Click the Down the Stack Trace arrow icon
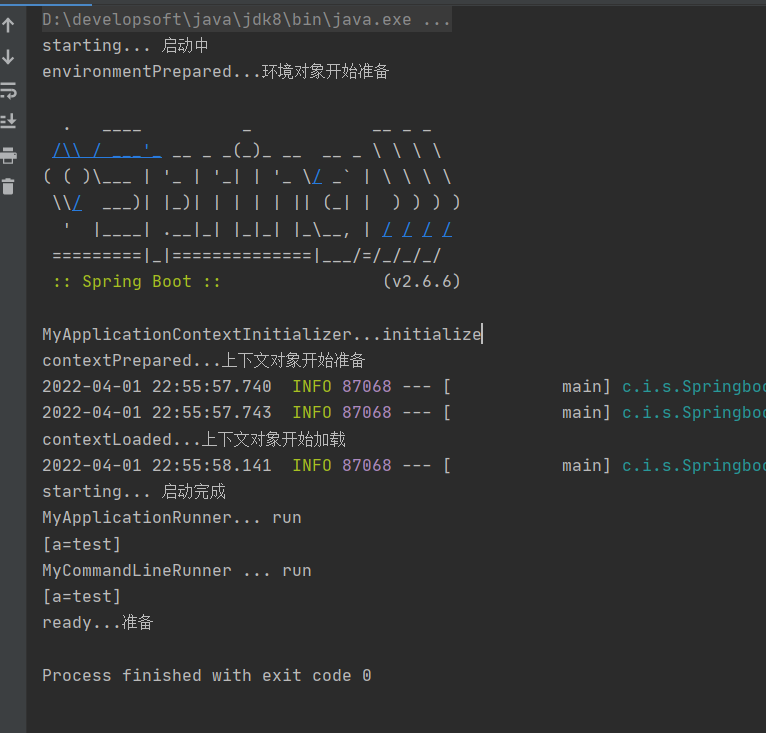This screenshot has height=733, width=766. pyautogui.click(x=8, y=57)
